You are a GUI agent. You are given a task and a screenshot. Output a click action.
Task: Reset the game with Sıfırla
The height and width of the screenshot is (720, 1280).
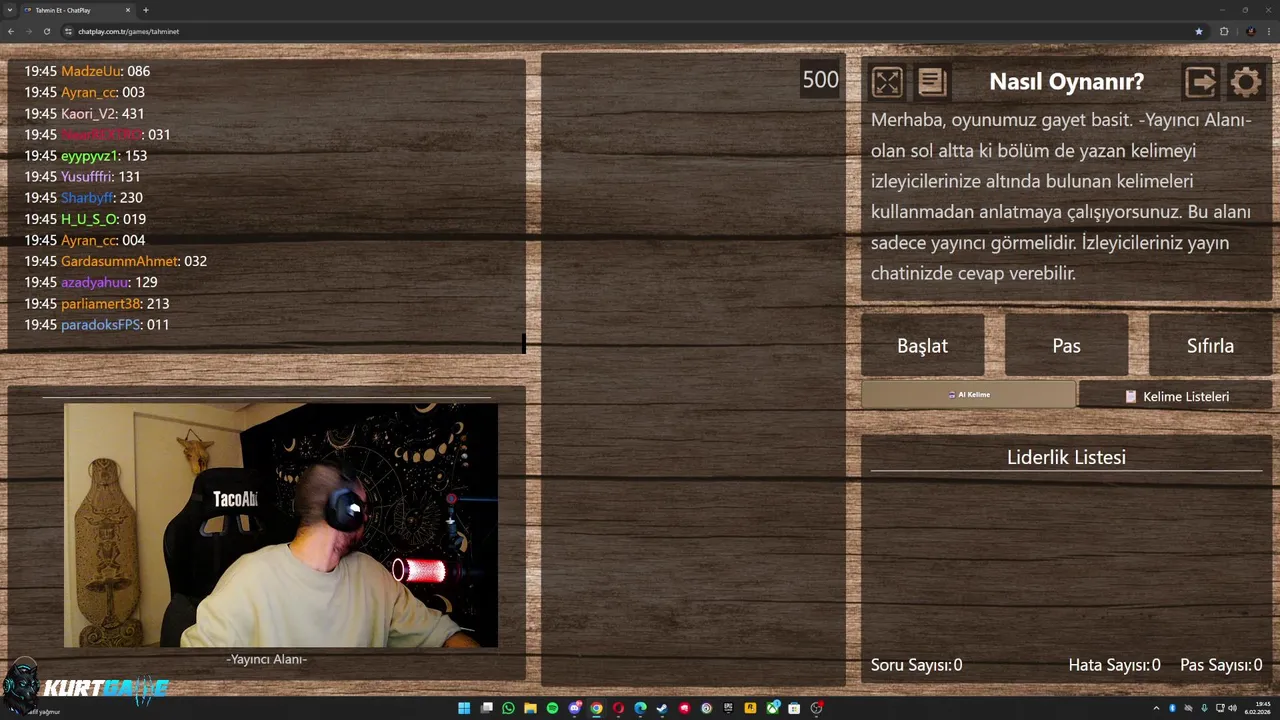click(x=1210, y=346)
